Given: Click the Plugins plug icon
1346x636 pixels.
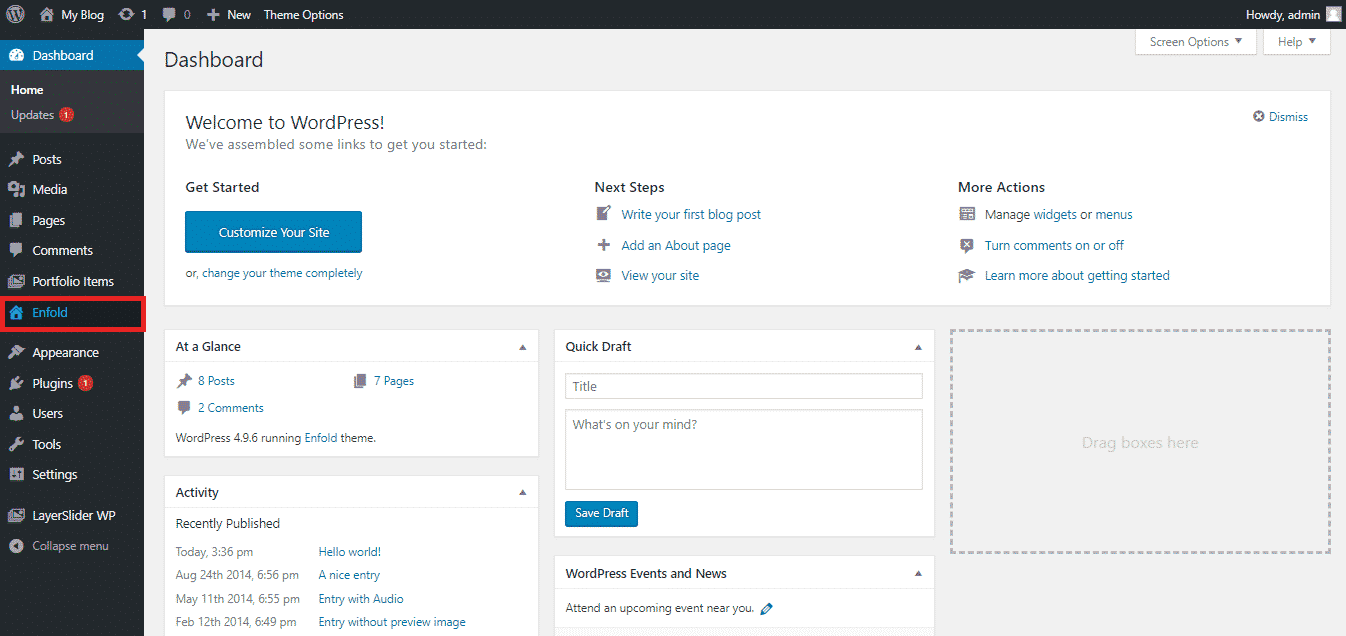Looking at the screenshot, I should [x=16, y=383].
